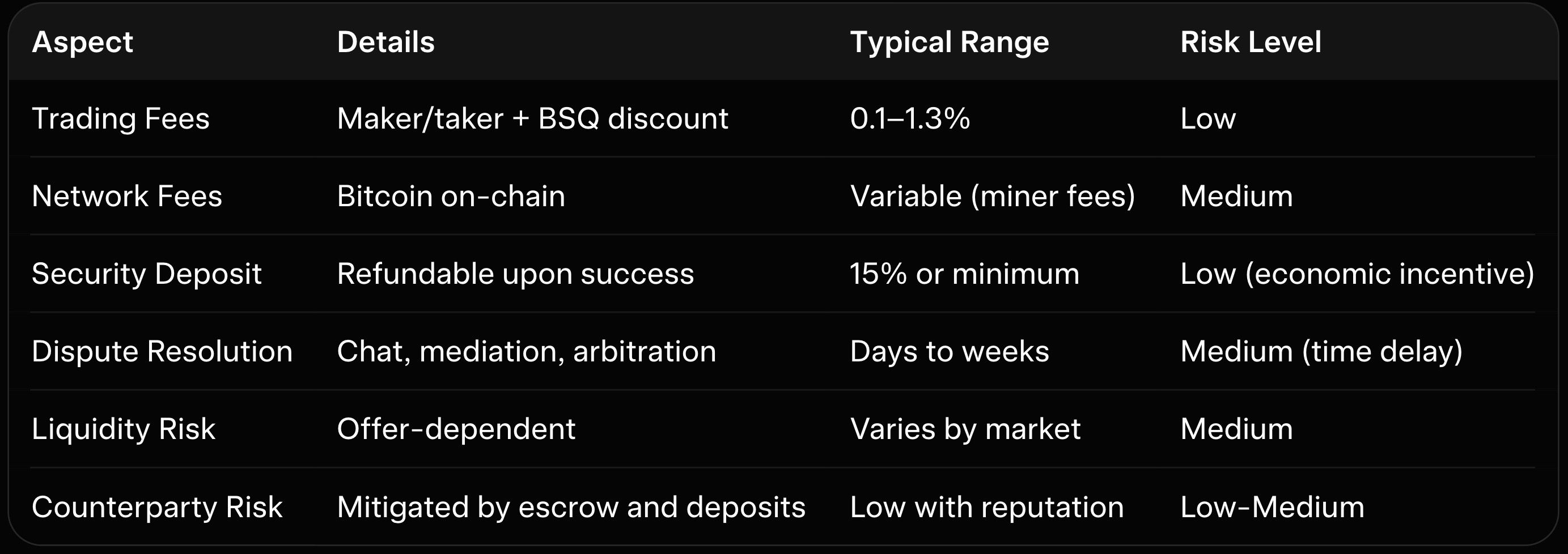Click the Details column header
This screenshot has width=1568, height=554.
pyautogui.click(x=385, y=42)
